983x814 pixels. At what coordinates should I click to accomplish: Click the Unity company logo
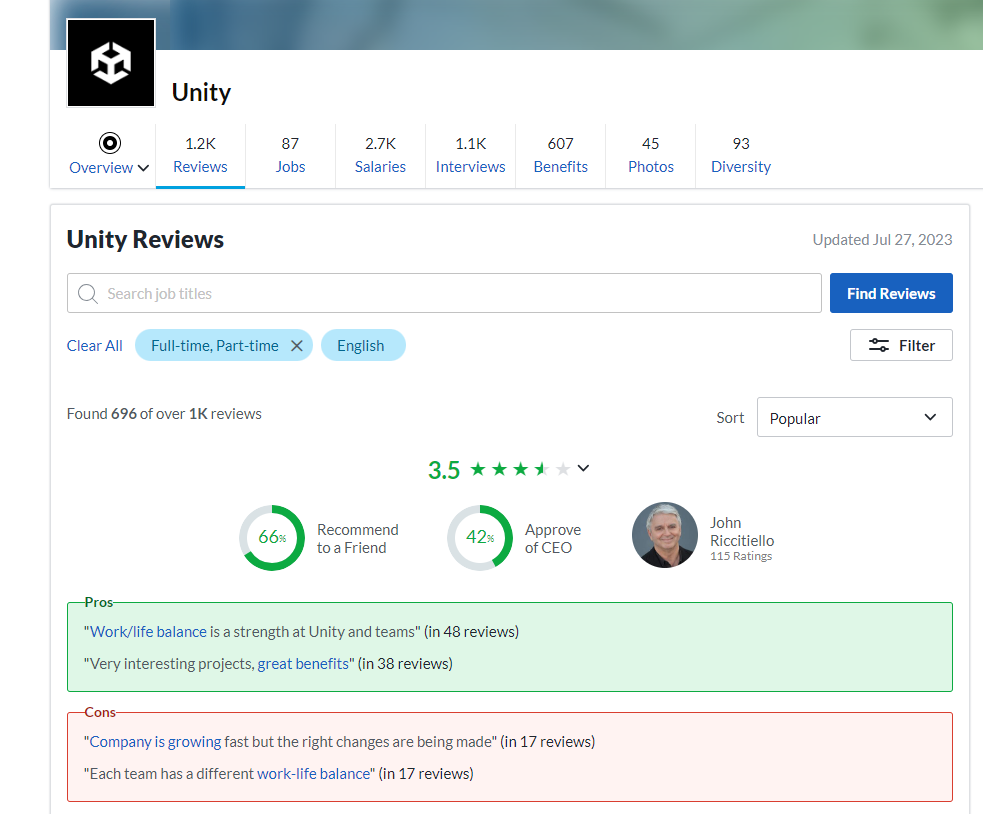pyautogui.click(x=111, y=63)
